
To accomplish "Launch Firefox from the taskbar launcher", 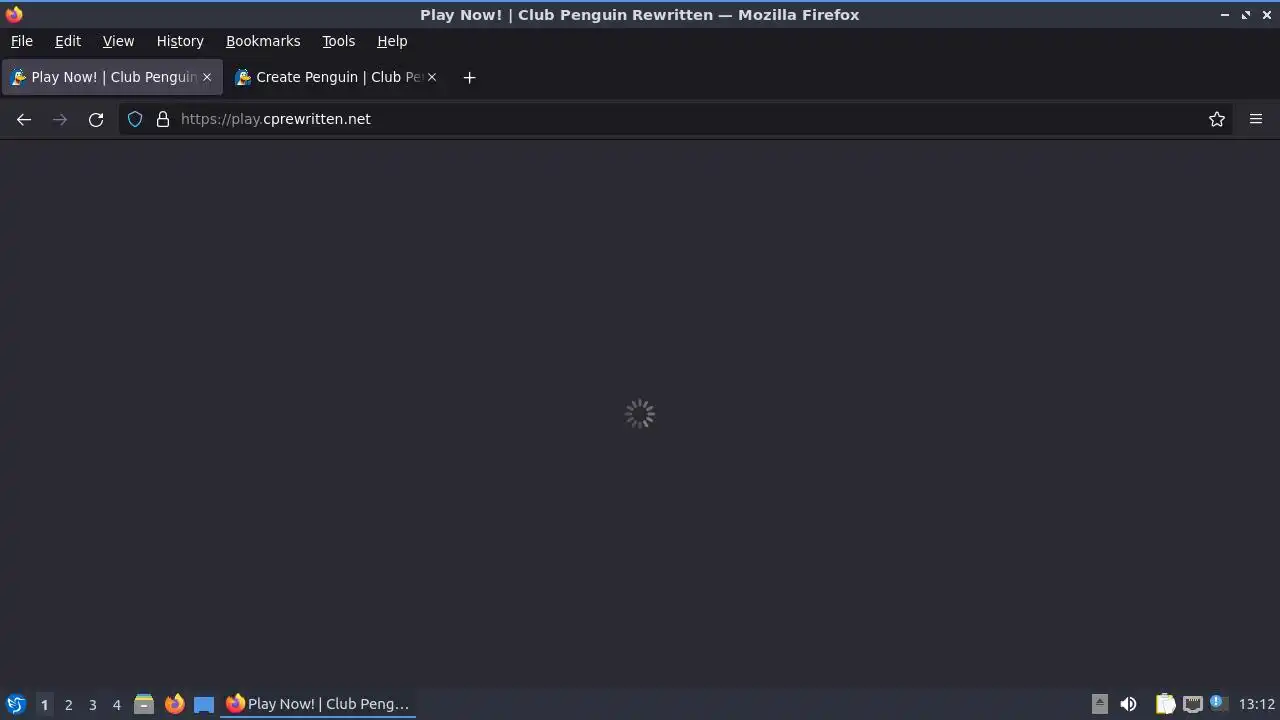I will click(x=174, y=704).
